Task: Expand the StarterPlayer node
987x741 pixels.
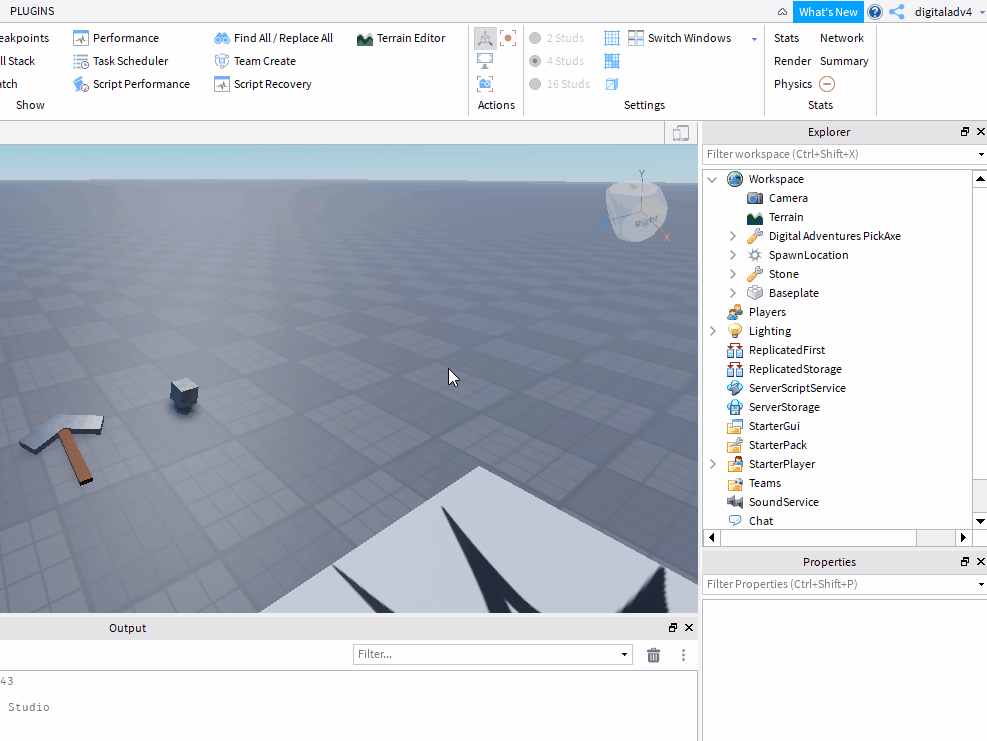Action: [x=713, y=464]
